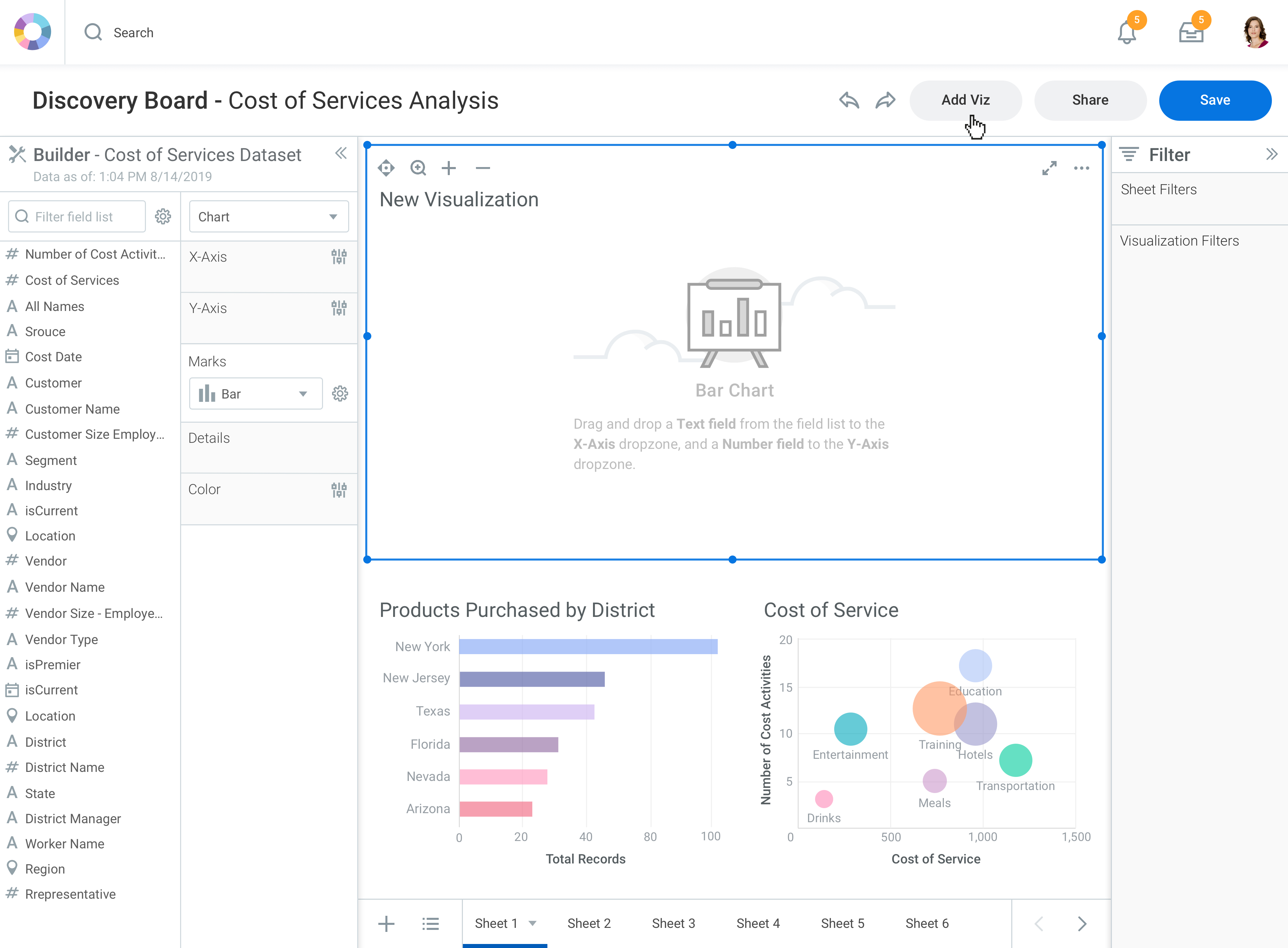Viewport: 1288px width, 948px height.
Task: Open visualization more options ellipsis
Action: pyautogui.click(x=1081, y=168)
